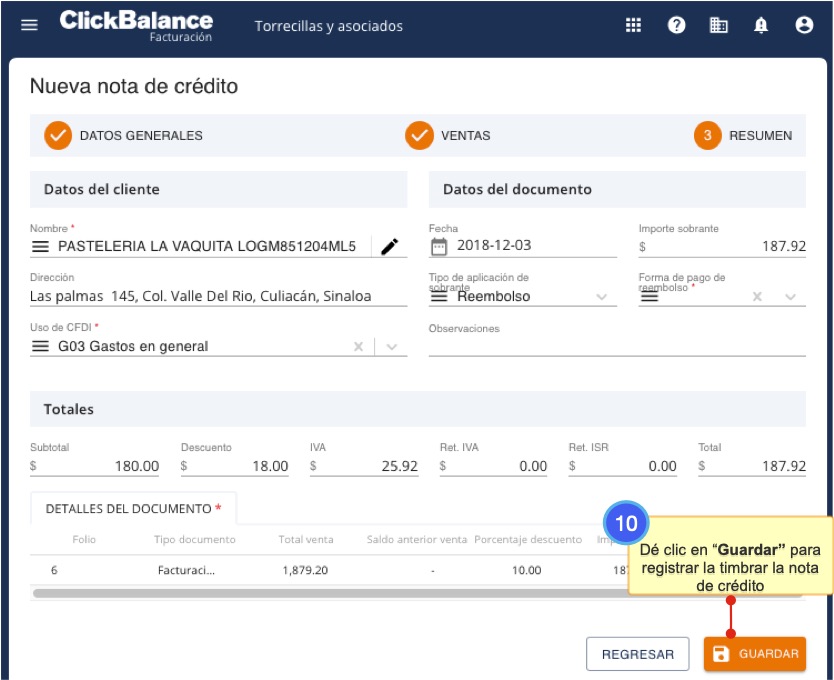Clear the G03 Gastos en general selection
This screenshot has height=680, width=834.
(358, 347)
